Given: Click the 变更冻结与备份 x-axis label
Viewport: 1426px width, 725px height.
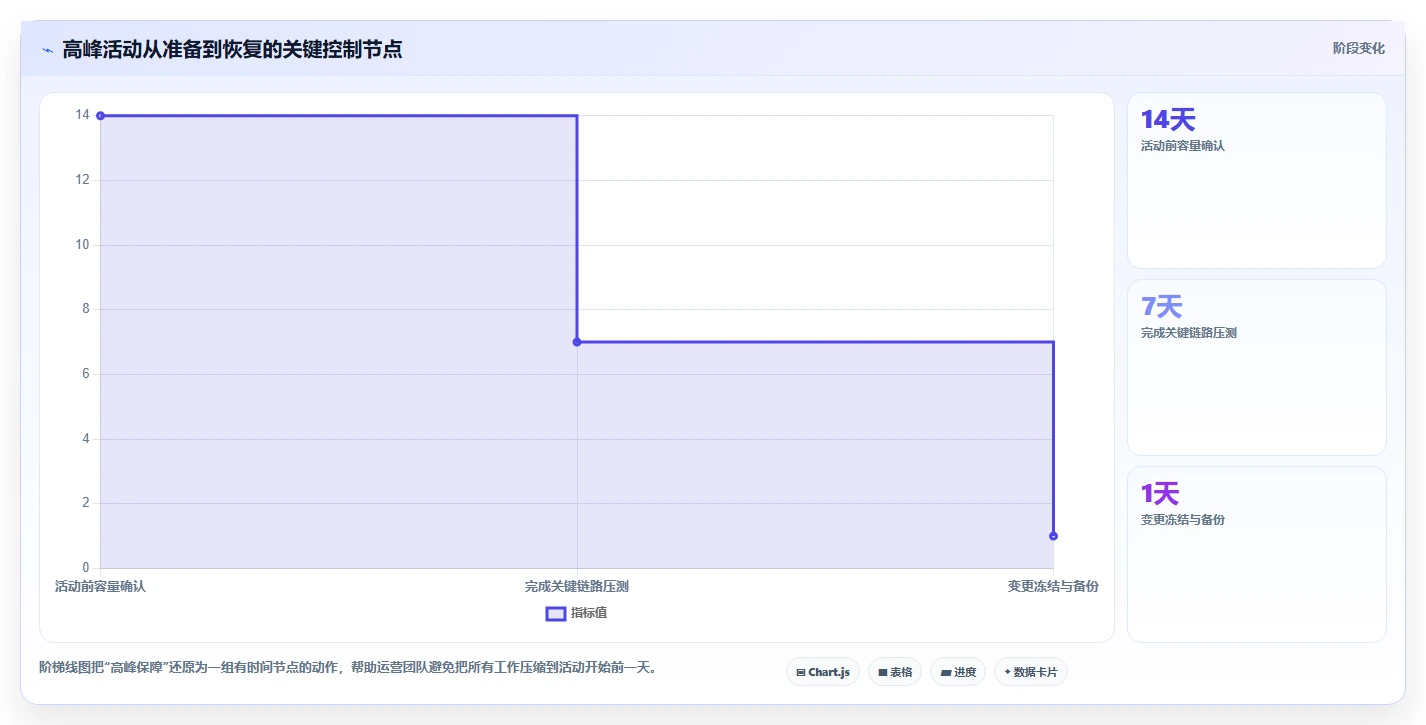Looking at the screenshot, I should [x=1053, y=586].
